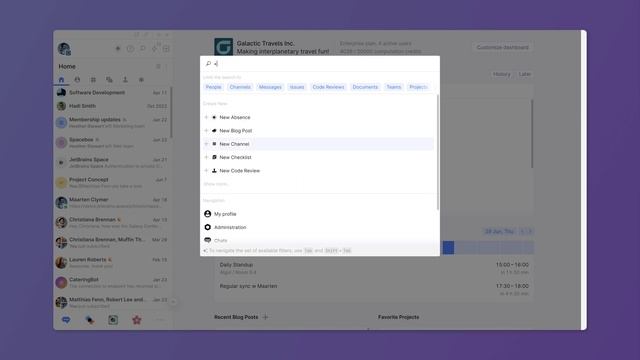Screen dimensions: 640x360
Task: Open the Hadi Smith chat
Action: click(112, 106)
